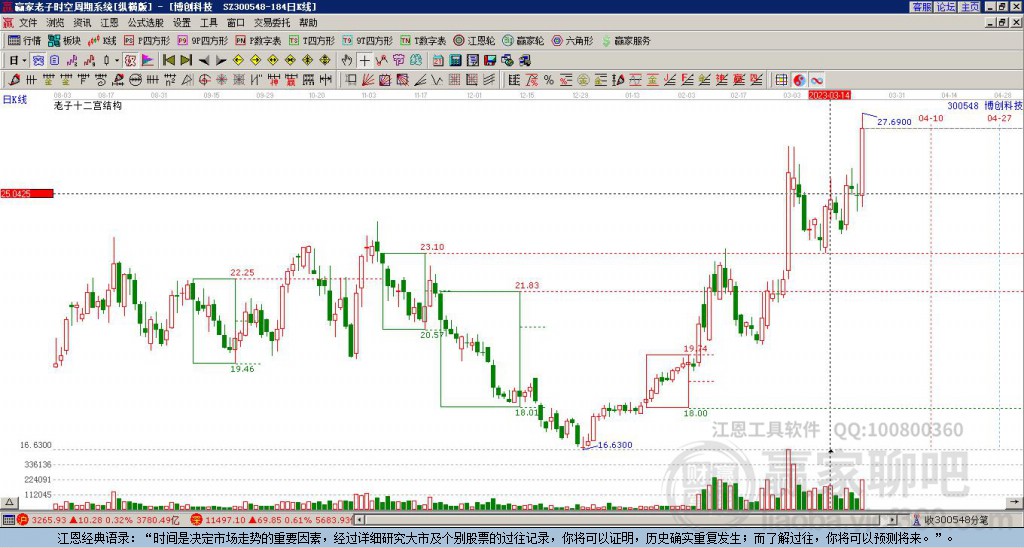Click the up-triangle button beside volume

coord(8,503)
